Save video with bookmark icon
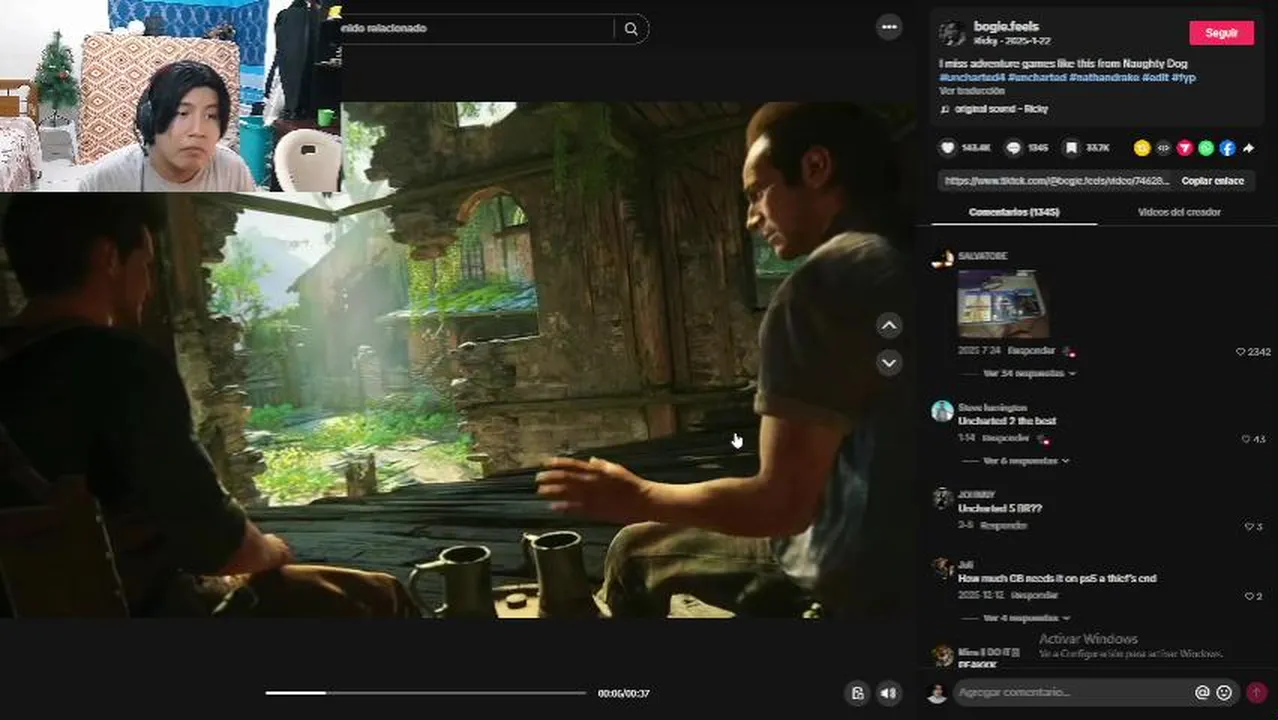 (1071, 148)
